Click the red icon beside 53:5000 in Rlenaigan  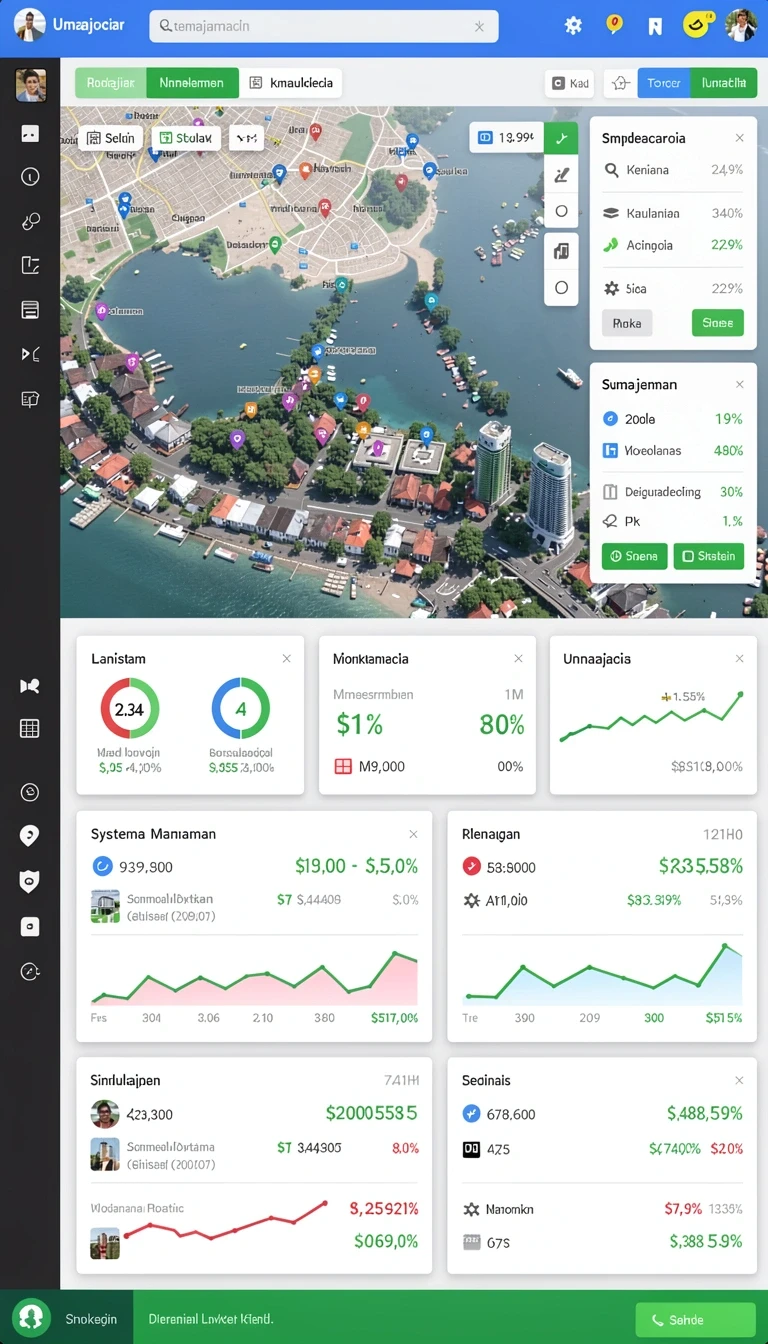coord(472,866)
